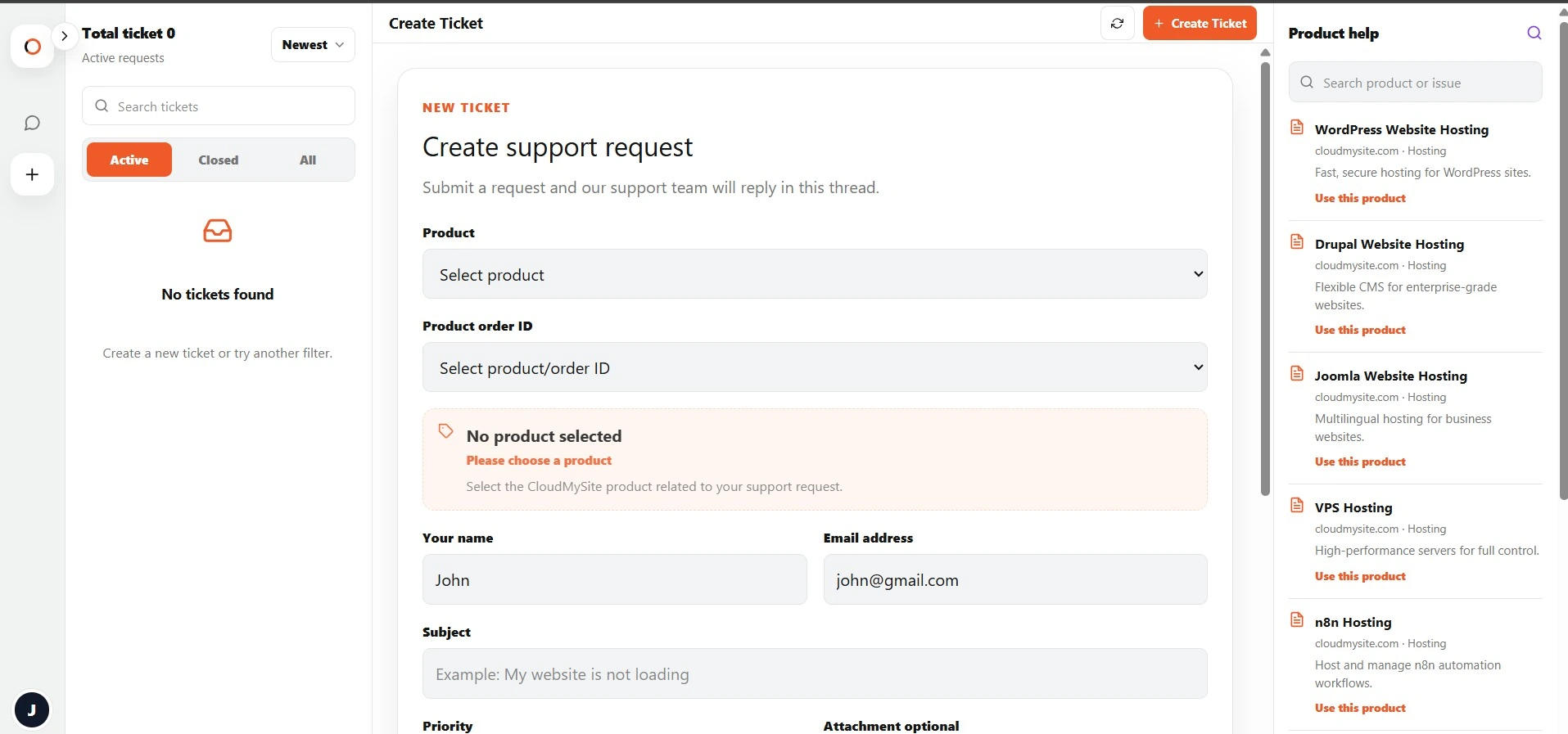Expand the sidebar with the chevron arrow
This screenshot has width=1568, height=734.
[x=64, y=36]
